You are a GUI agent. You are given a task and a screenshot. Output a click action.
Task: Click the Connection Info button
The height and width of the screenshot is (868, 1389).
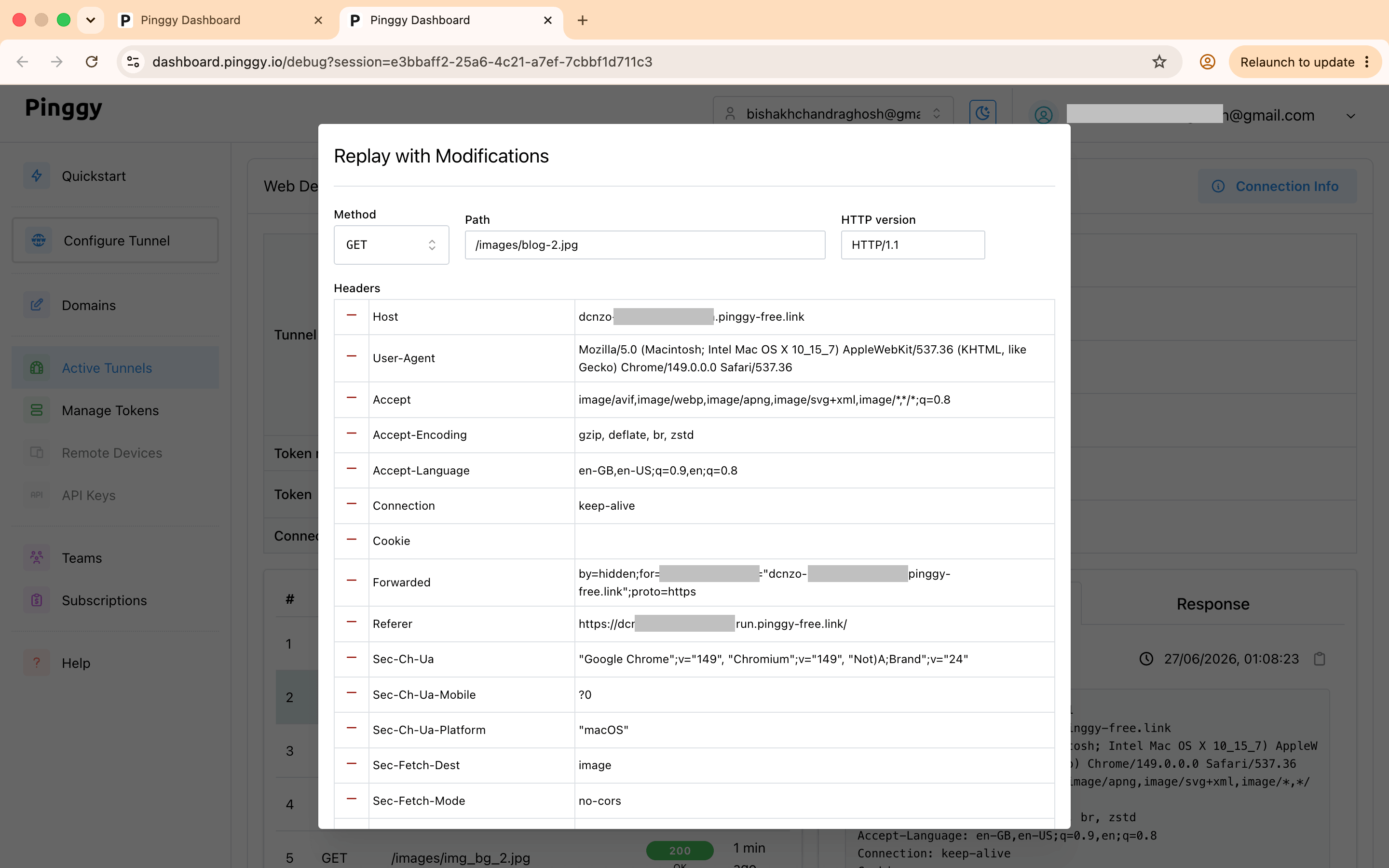coord(1277,187)
